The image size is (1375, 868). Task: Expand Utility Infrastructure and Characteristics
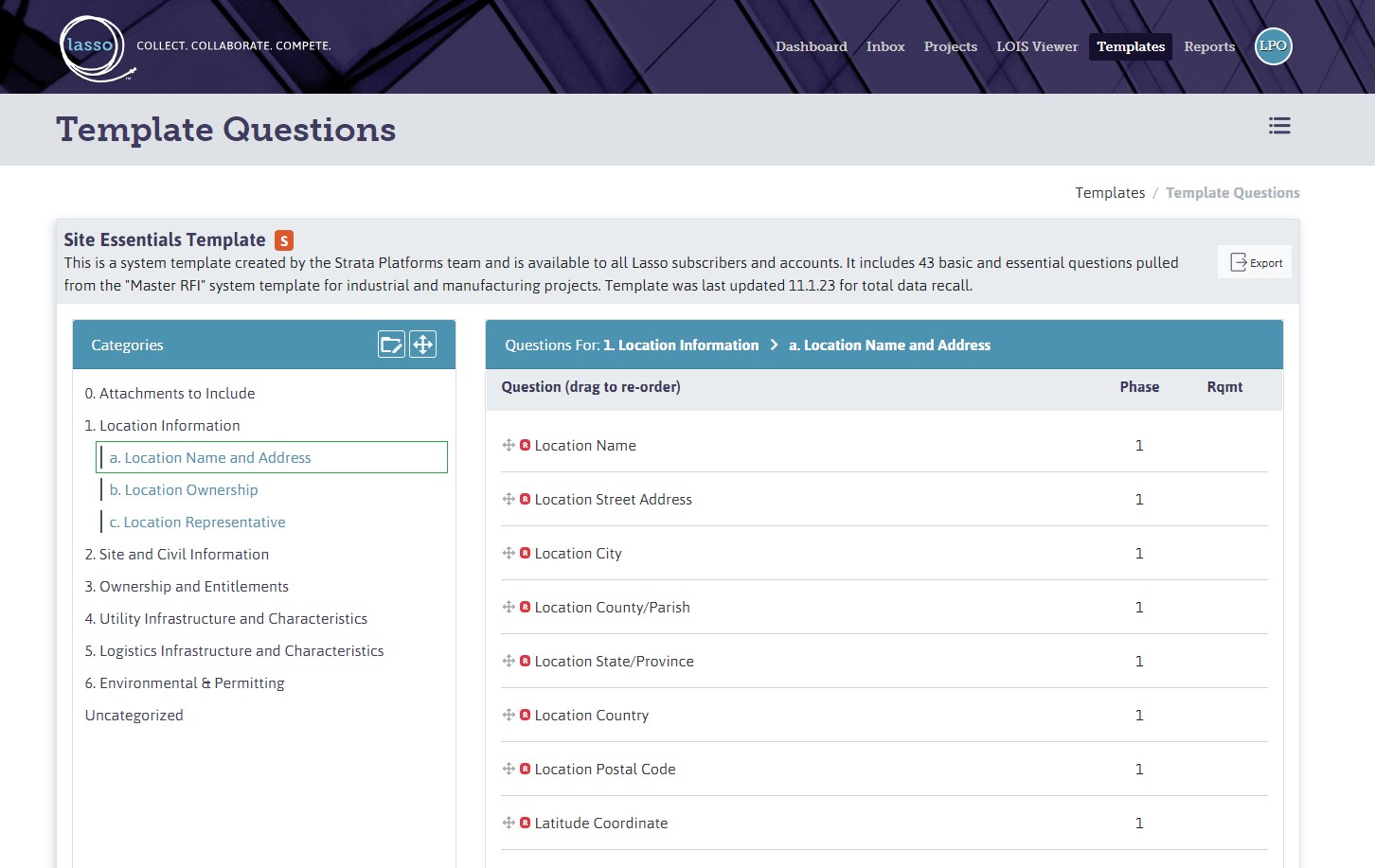click(x=226, y=618)
